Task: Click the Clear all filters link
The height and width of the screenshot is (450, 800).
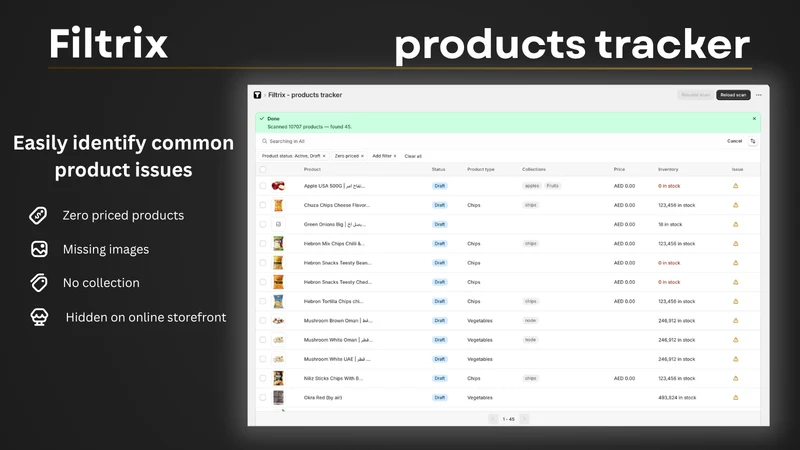Action: (x=413, y=156)
